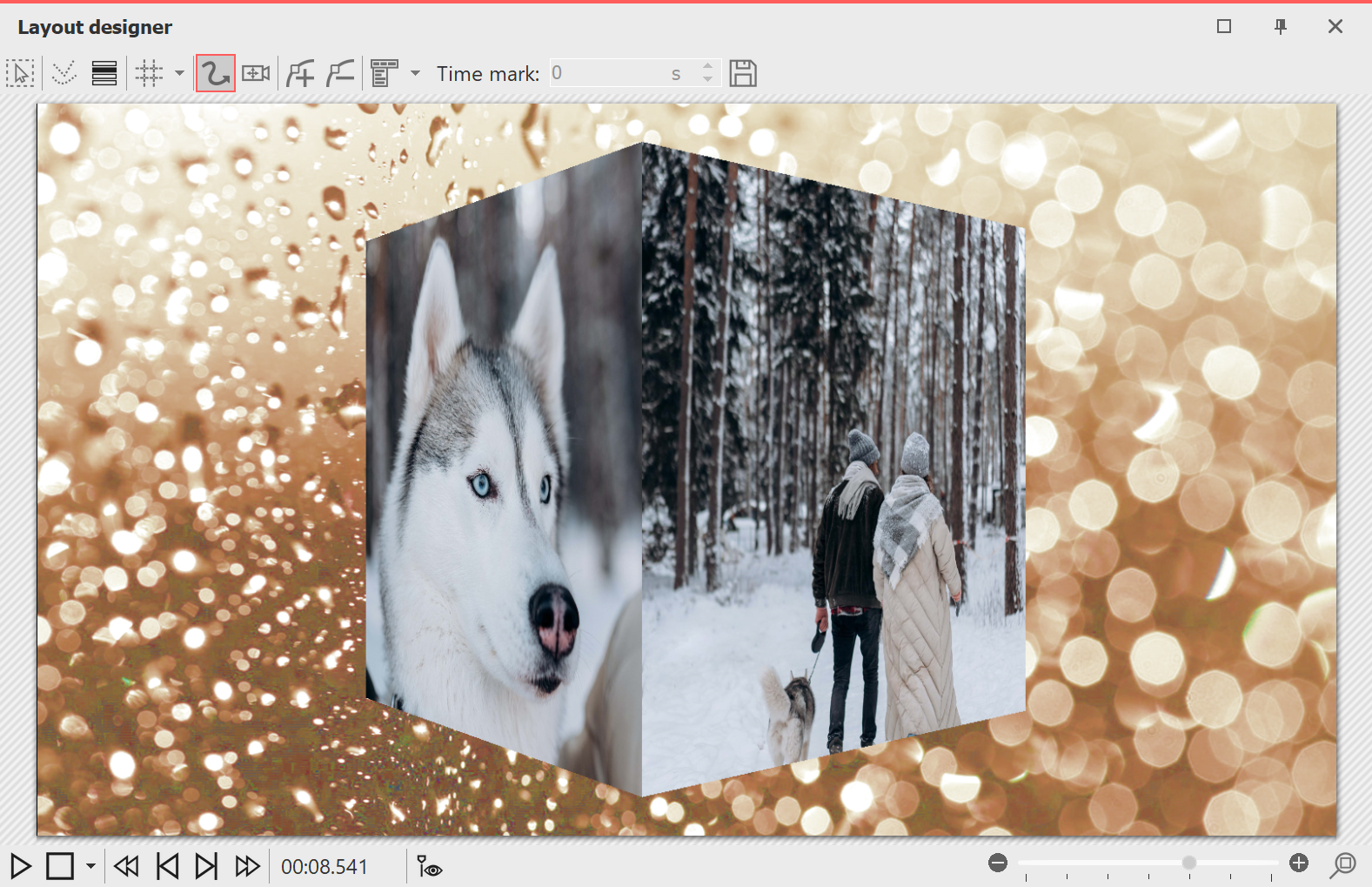Viewport: 1372px width, 887px height.
Task: Increase the Time mark value with up arrow
Action: (x=708, y=66)
